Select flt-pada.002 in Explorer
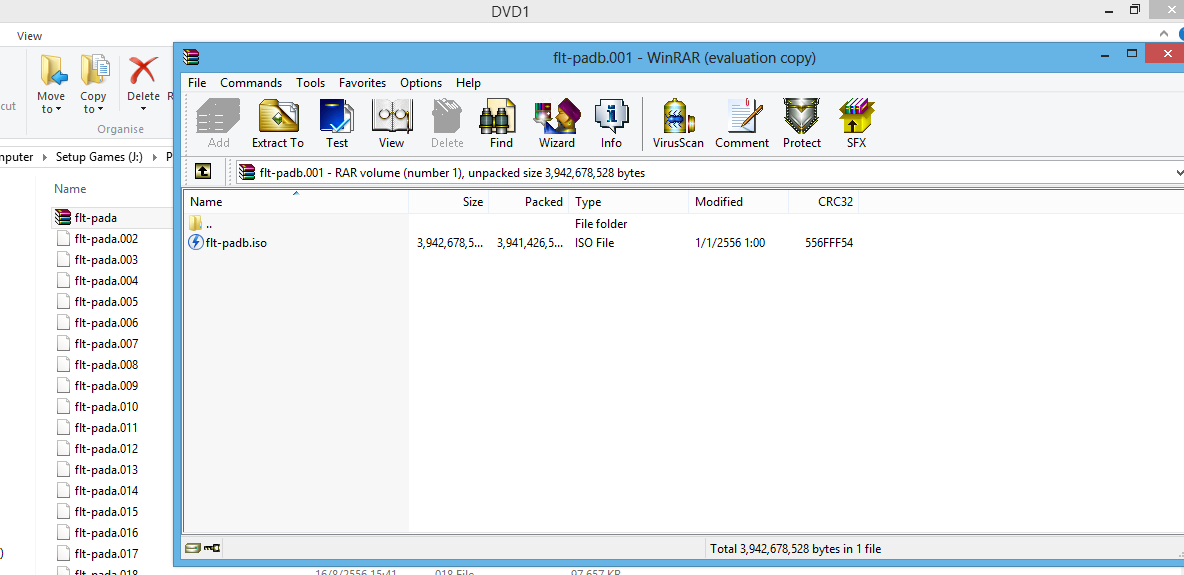1184x575 pixels. tap(97, 239)
